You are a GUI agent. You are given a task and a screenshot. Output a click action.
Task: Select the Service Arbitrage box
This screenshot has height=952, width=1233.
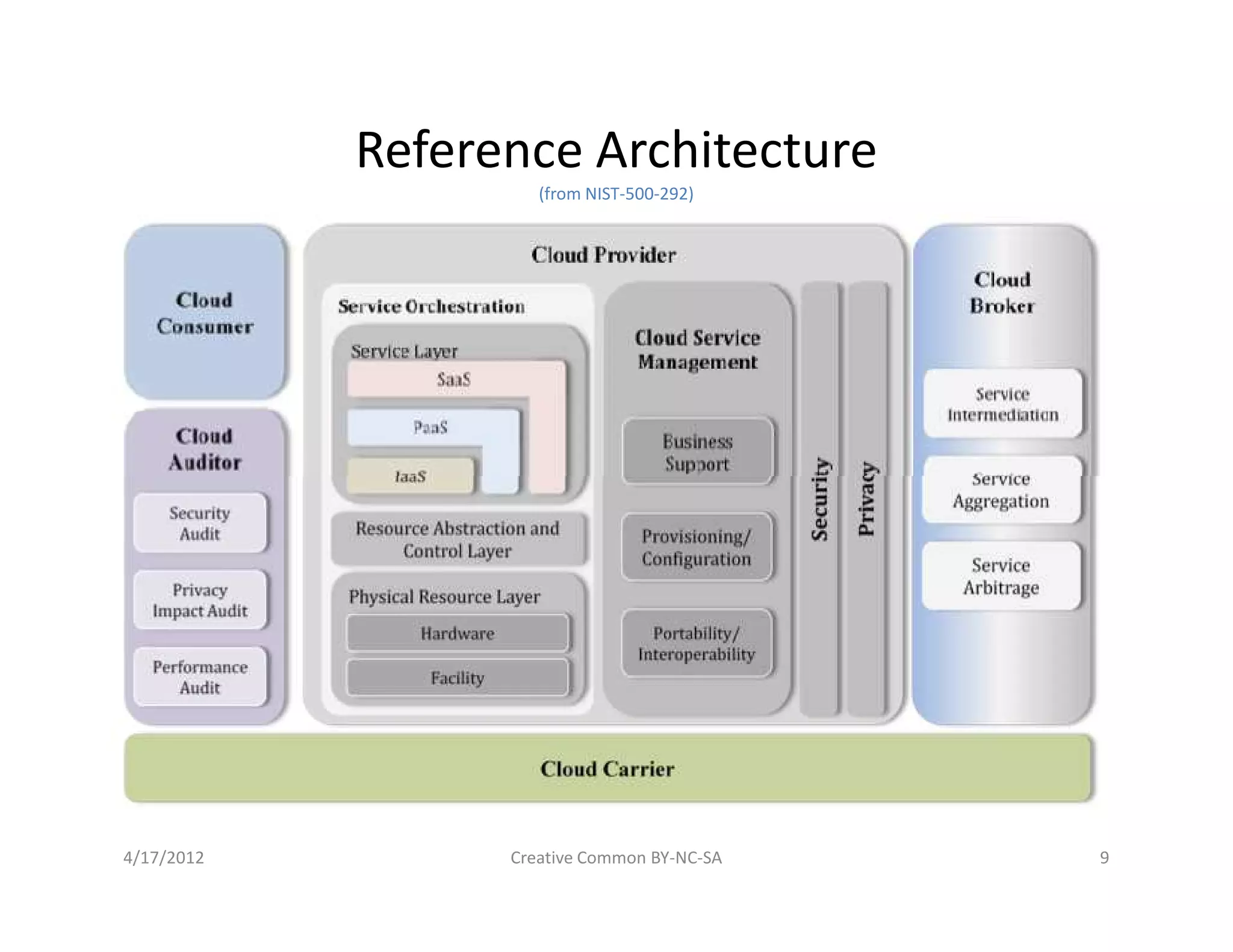click(x=1001, y=576)
